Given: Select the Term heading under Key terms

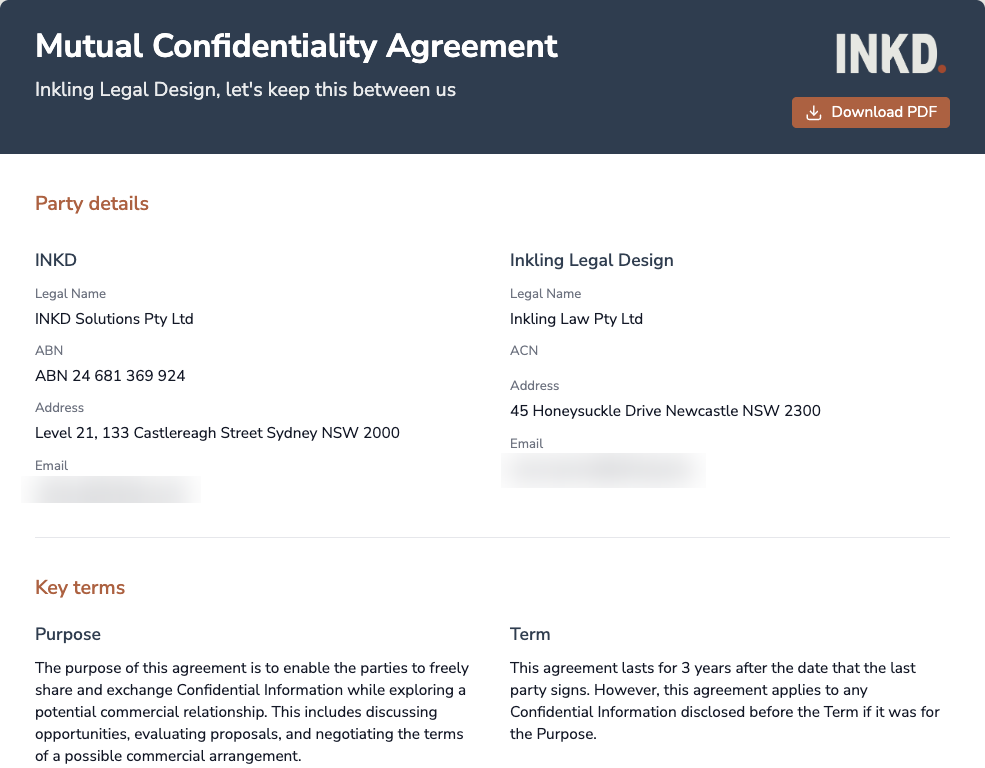Looking at the screenshot, I should coord(530,634).
